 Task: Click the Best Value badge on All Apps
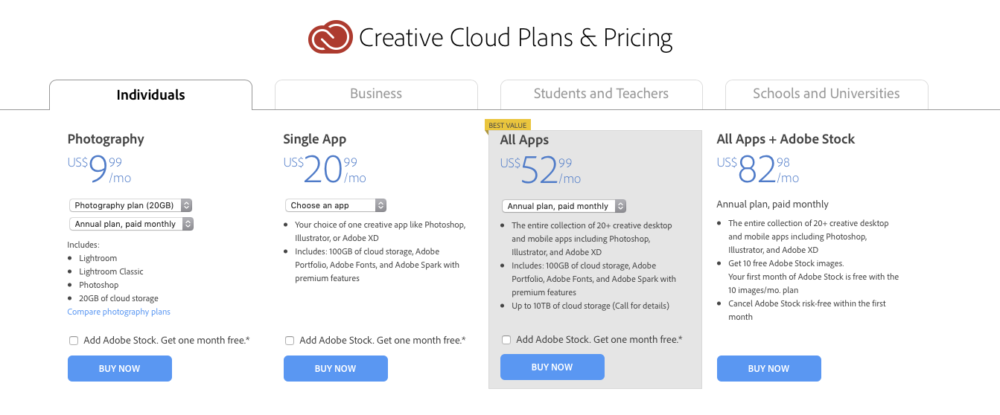(x=508, y=125)
